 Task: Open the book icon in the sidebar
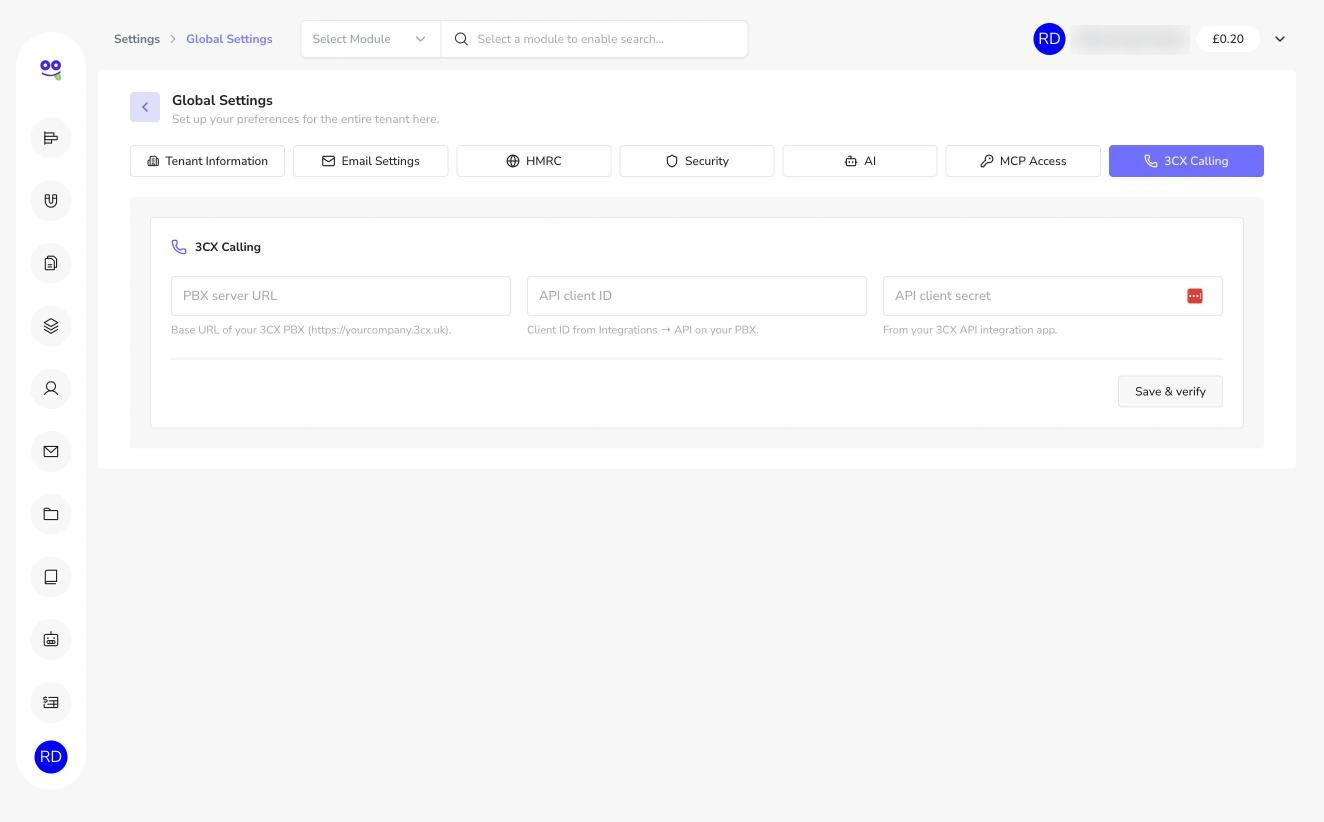51,577
